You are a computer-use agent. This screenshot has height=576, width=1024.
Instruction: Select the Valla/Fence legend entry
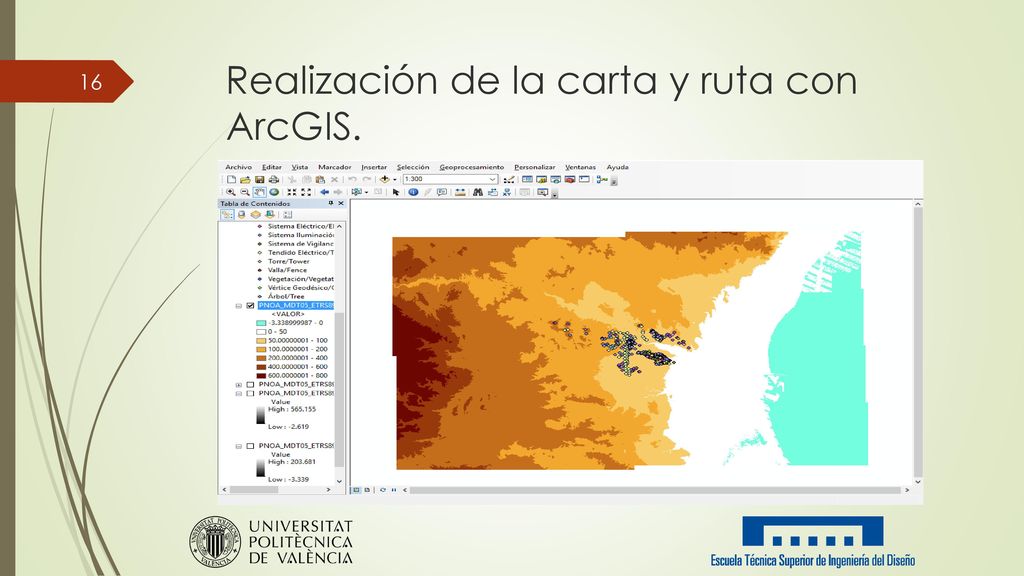287,270
